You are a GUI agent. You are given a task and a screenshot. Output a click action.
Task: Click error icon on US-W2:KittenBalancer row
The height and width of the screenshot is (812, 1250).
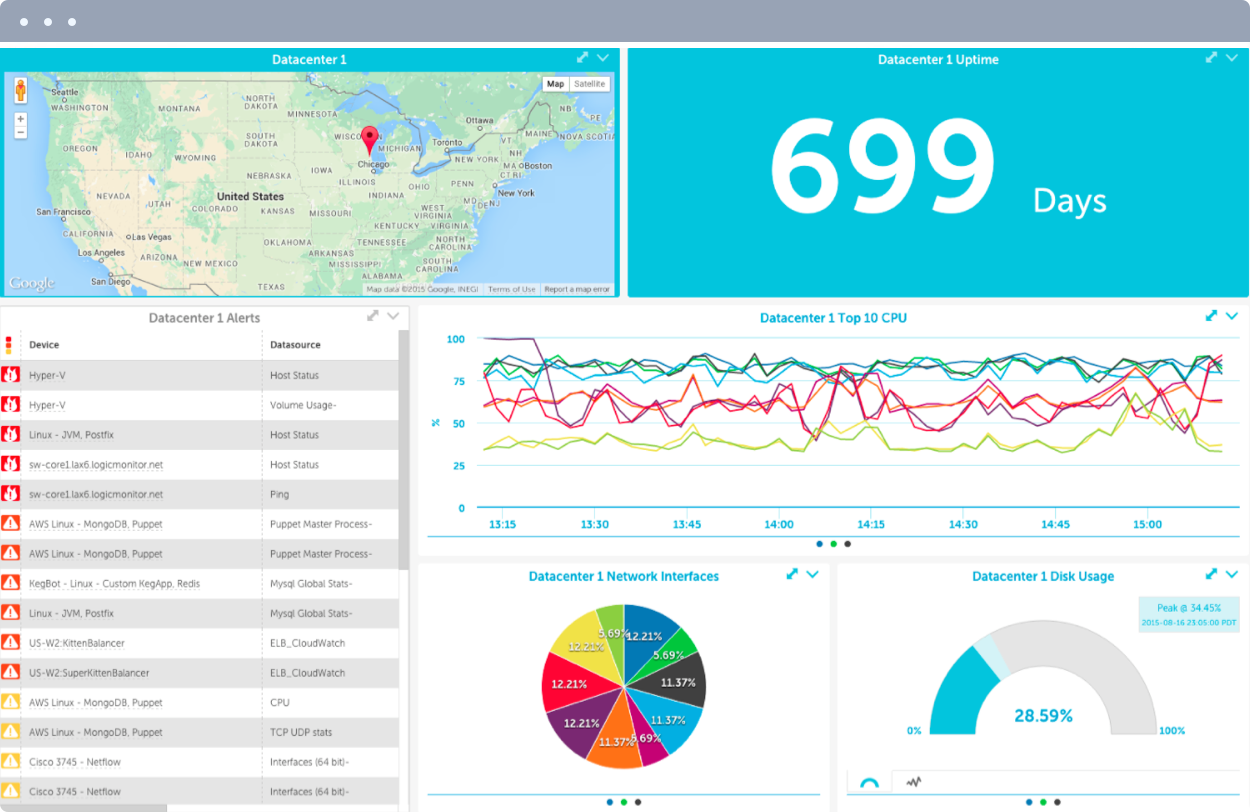pyautogui.click(x=10, y=643)
